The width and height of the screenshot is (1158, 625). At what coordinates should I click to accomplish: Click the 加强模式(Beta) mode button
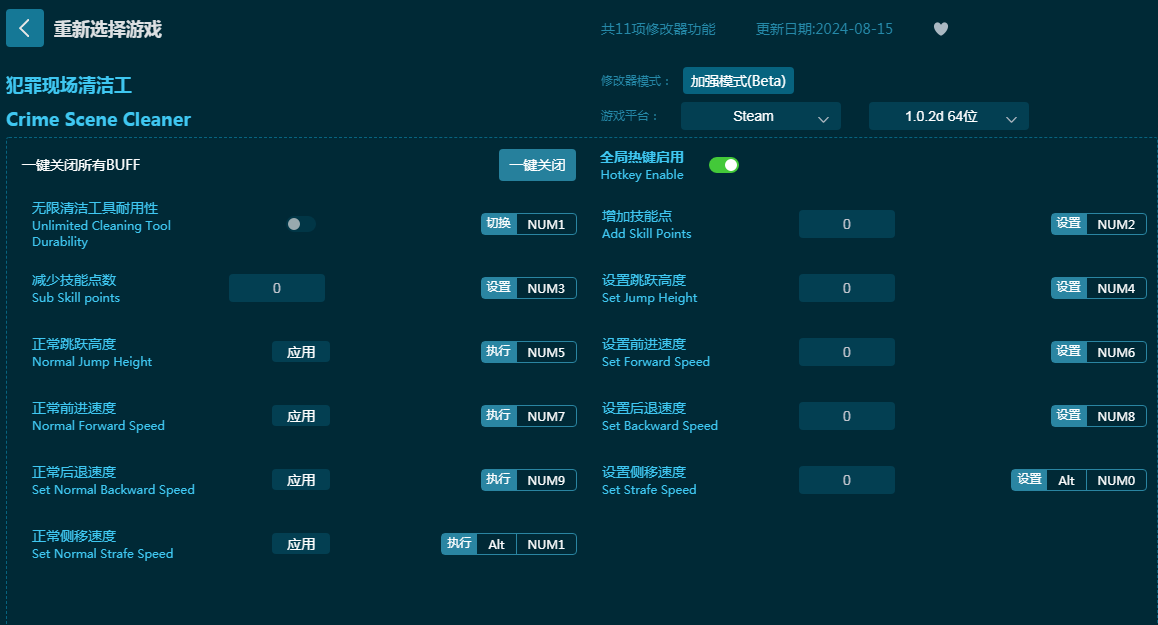pyautogui.click(x=738, y=81)
